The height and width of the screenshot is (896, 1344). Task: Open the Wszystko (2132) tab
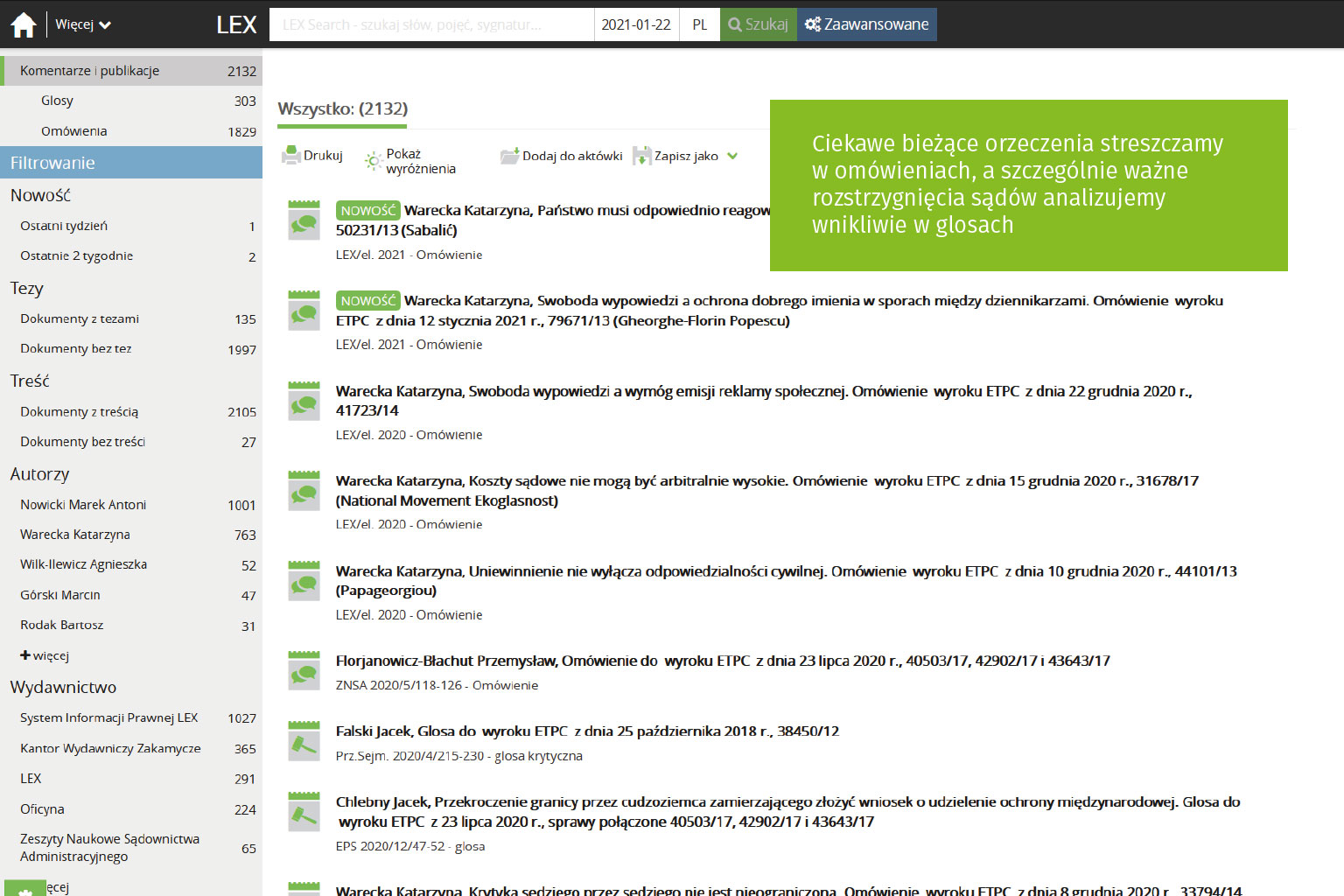click(342, 109)
